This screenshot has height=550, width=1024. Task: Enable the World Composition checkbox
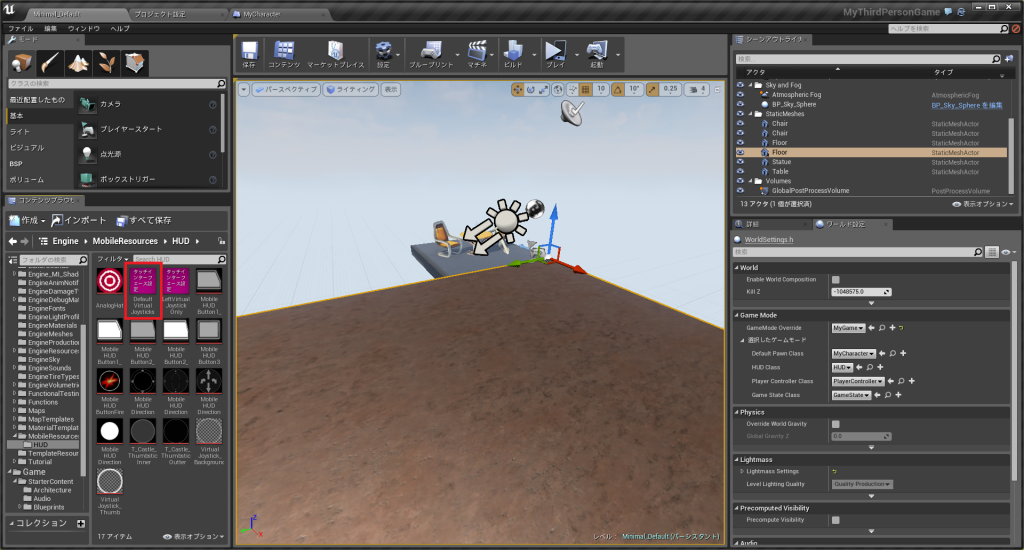[x=836, y=280]
